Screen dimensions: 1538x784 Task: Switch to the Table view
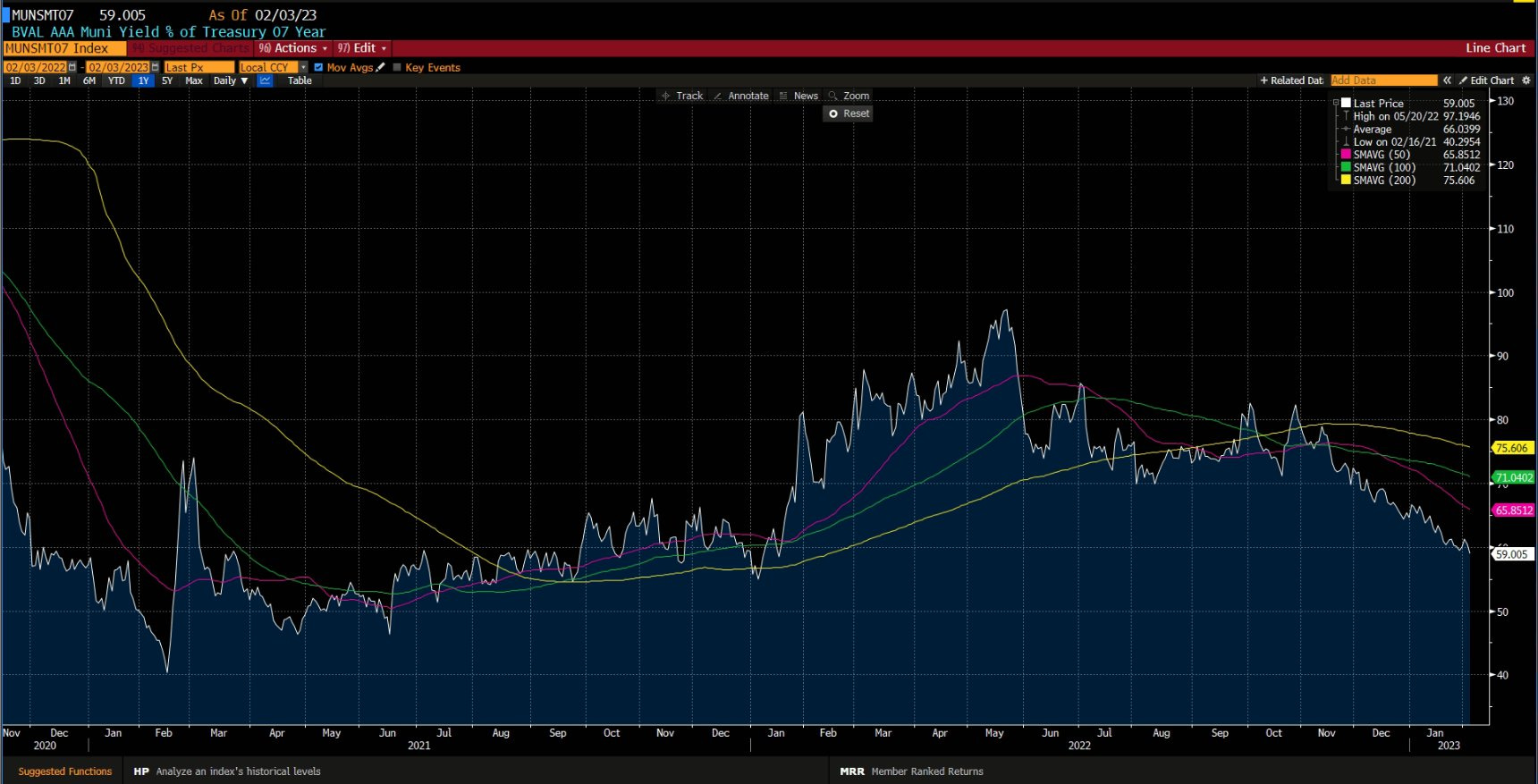(x=300, y=80)
